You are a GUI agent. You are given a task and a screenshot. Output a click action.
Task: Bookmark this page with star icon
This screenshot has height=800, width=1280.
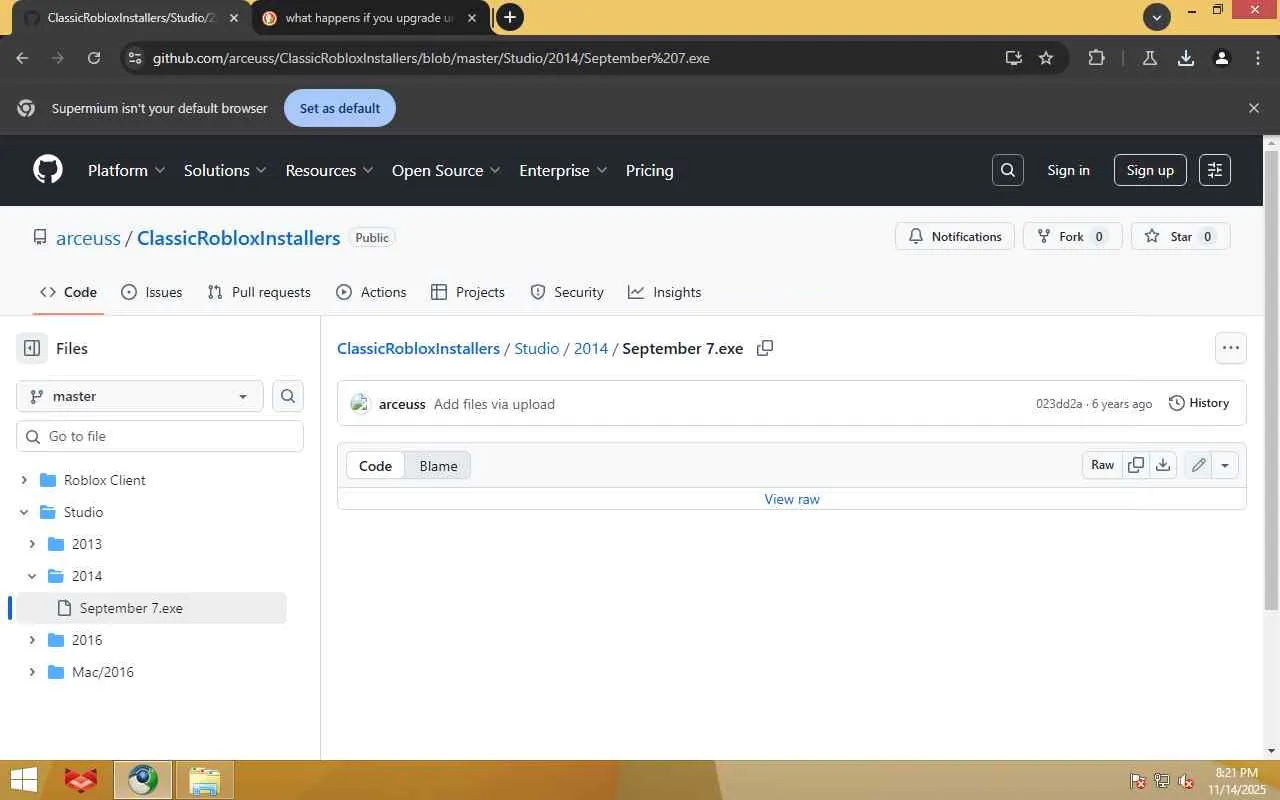tap(1046, 58)
